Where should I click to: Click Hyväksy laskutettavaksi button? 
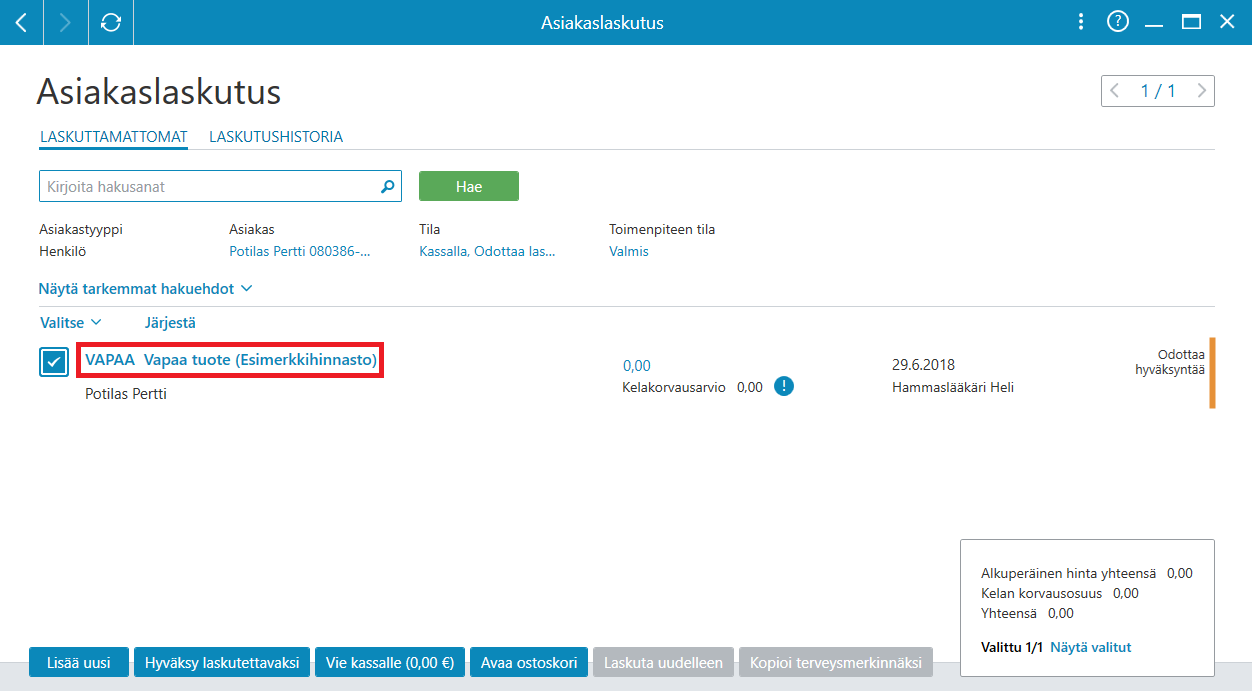[222, 662]
